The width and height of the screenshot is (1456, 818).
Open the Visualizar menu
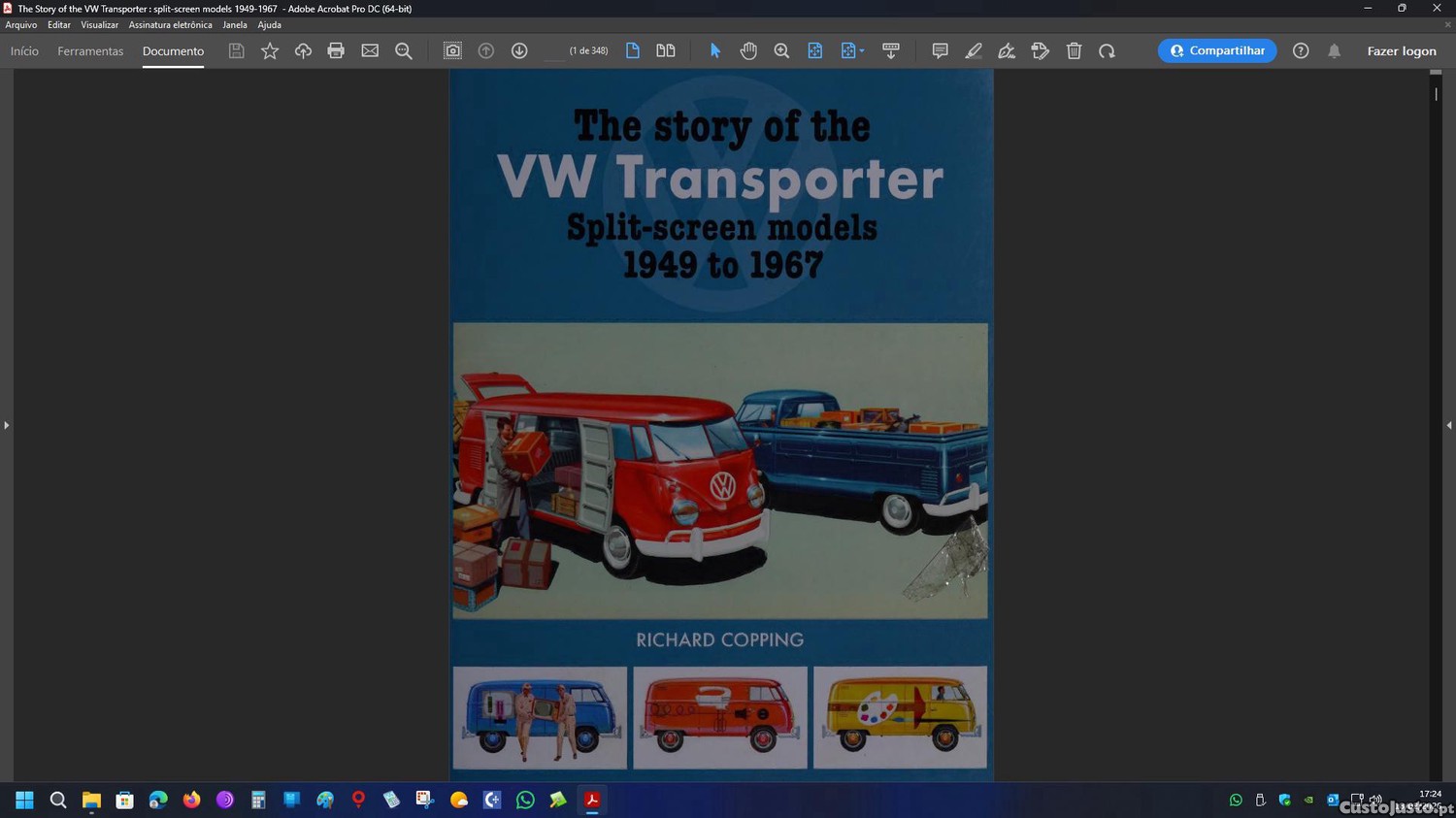click(x=99, y=25)
